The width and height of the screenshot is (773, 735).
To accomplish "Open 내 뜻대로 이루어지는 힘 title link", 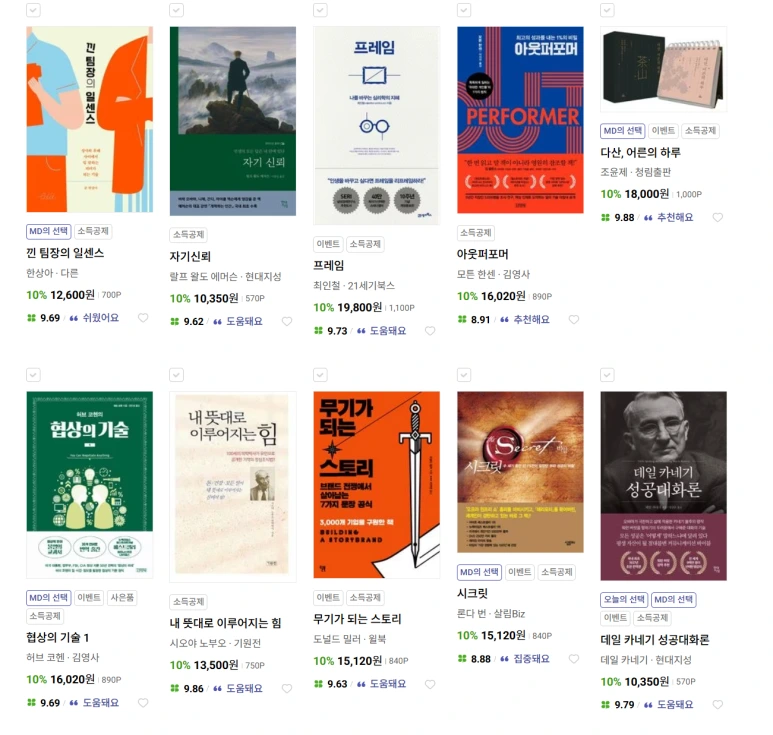I will tap(225, 623).
